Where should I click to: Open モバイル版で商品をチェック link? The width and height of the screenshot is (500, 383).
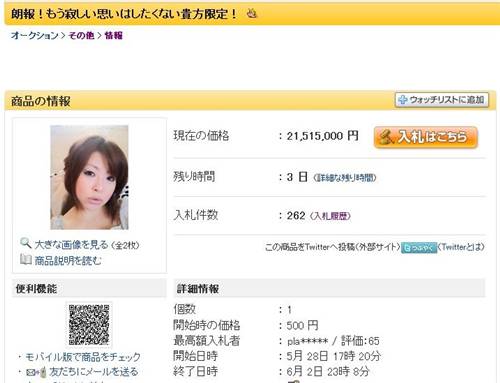point(83,357)
